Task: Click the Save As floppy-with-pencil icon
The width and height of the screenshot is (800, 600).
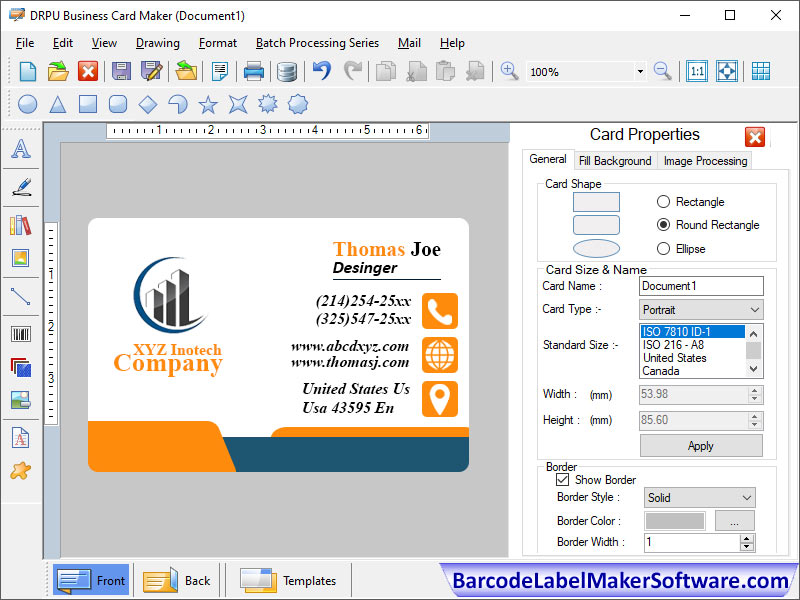Action: [x=152, y=71]
